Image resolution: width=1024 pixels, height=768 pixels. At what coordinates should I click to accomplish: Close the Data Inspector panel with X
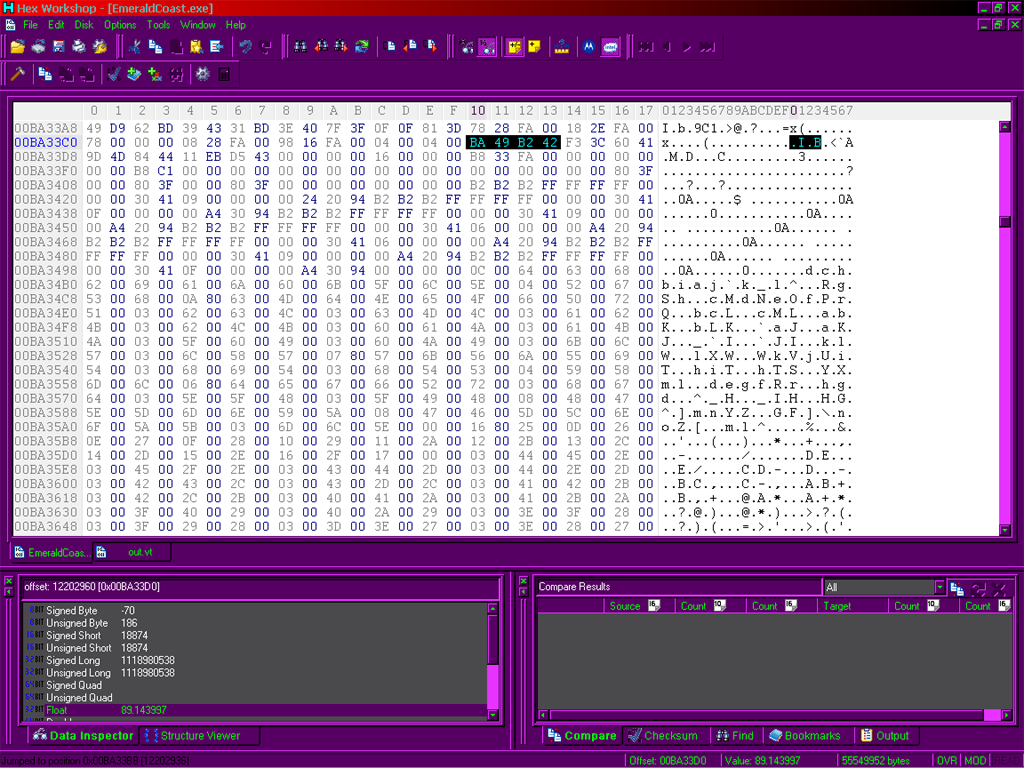[x=8, y=581]
